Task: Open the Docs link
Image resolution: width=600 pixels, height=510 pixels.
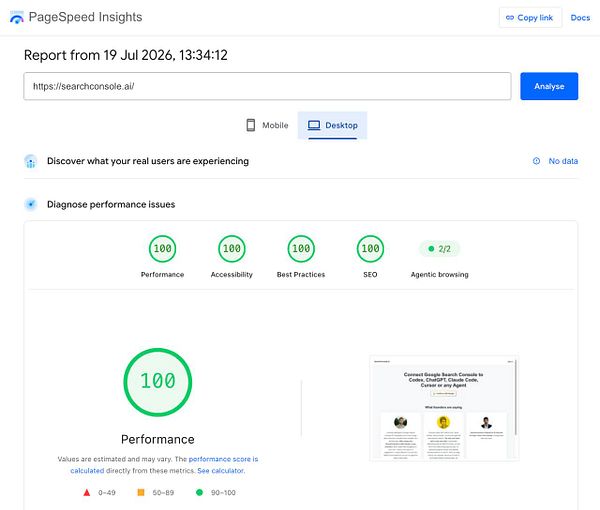Action: point(580,18)
